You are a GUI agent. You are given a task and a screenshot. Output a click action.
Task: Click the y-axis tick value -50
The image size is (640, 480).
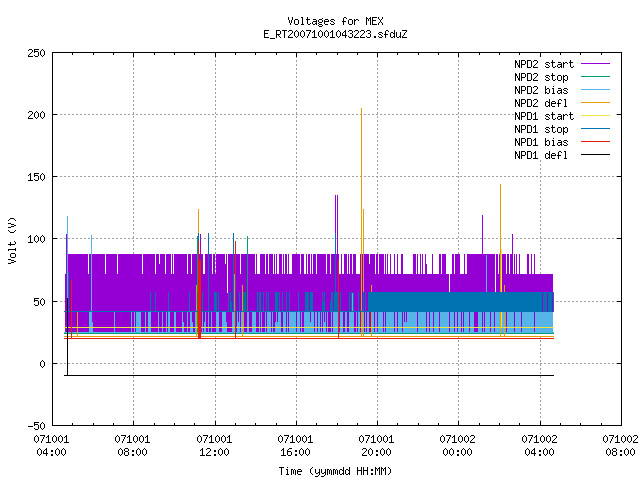tap(36, 426)
